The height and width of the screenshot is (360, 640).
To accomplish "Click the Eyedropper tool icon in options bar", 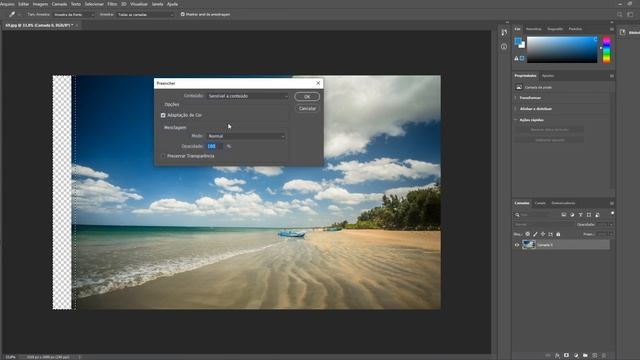I will (12, 14).
